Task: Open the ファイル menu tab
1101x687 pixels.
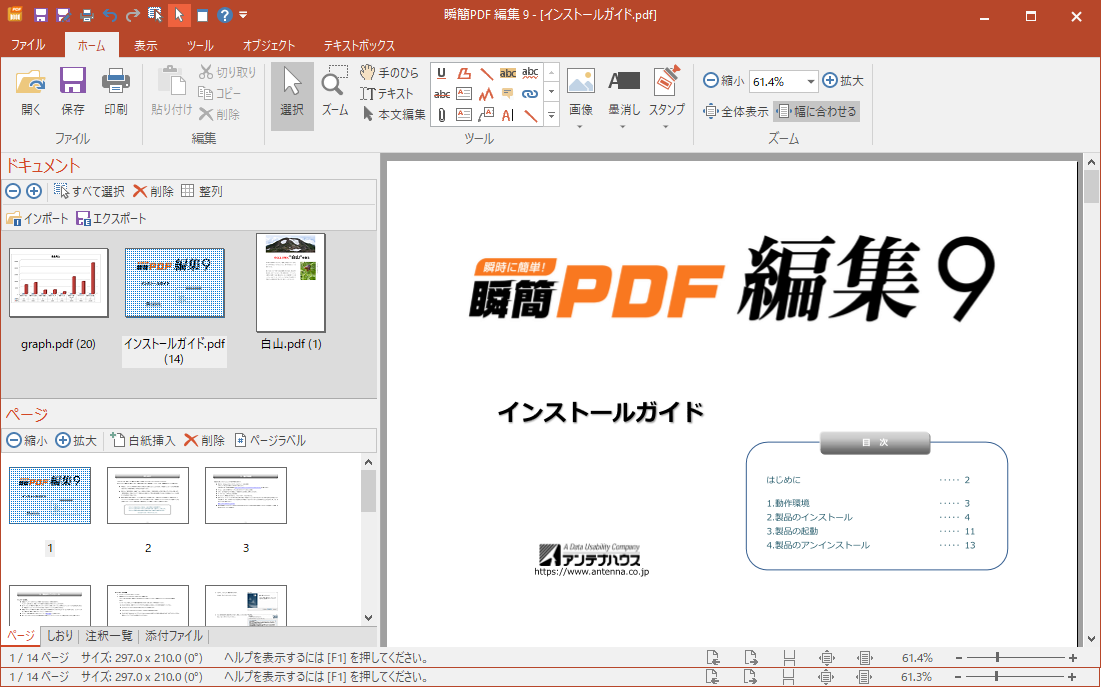Action: (x=28, y=45)
